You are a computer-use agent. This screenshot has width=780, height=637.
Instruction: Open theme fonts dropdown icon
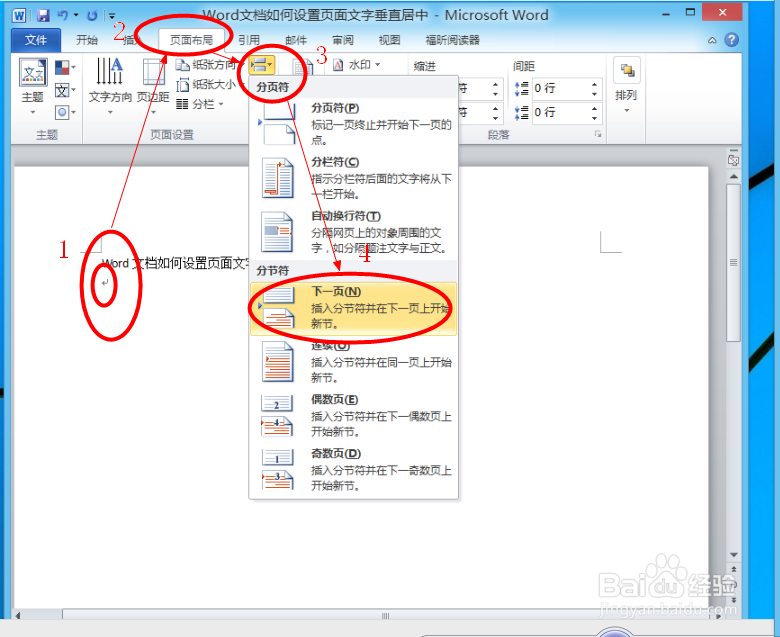coord(65,91)
